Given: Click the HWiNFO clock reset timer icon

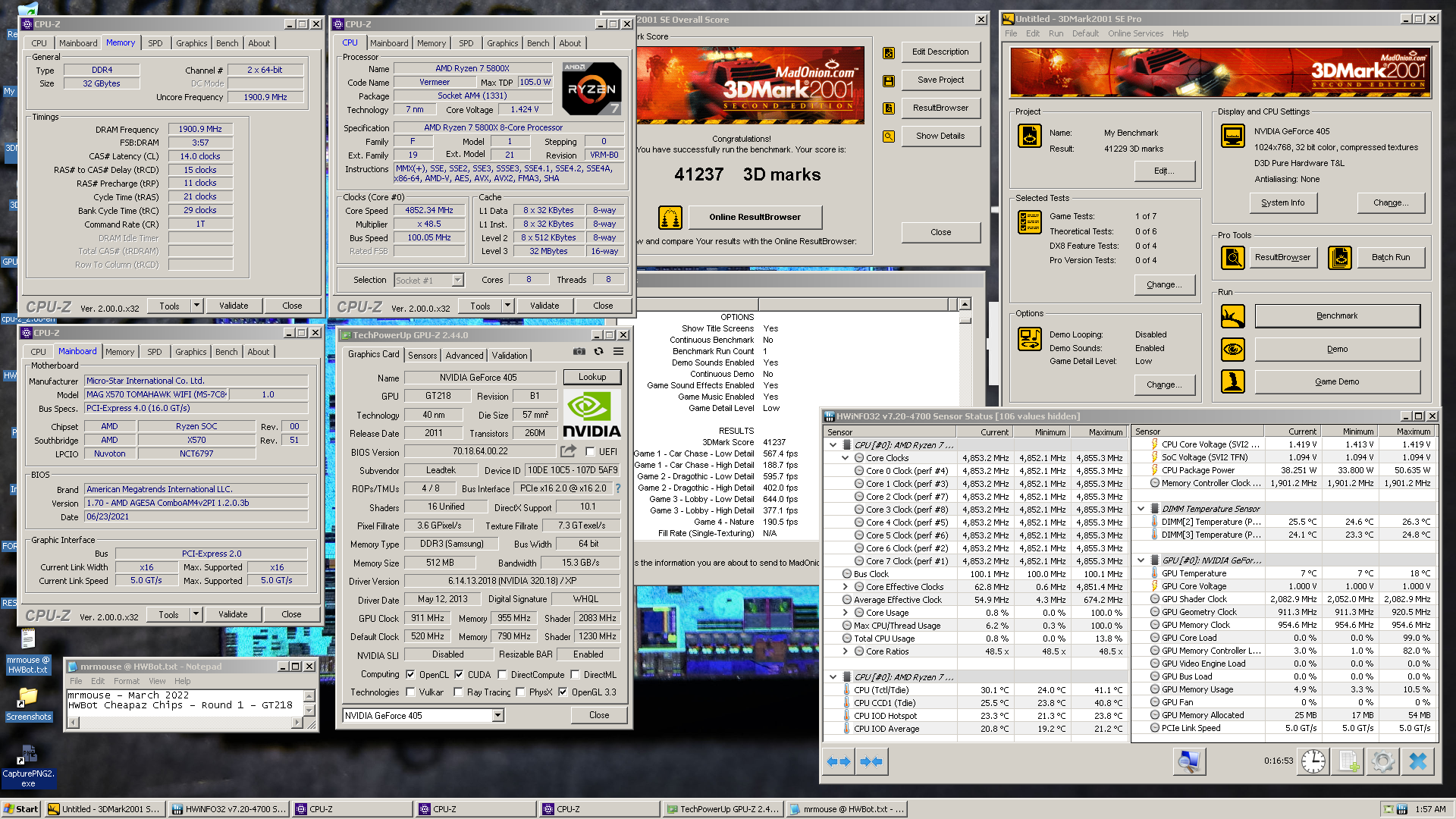Looking at the screenshot, I should pos(1313,761).
